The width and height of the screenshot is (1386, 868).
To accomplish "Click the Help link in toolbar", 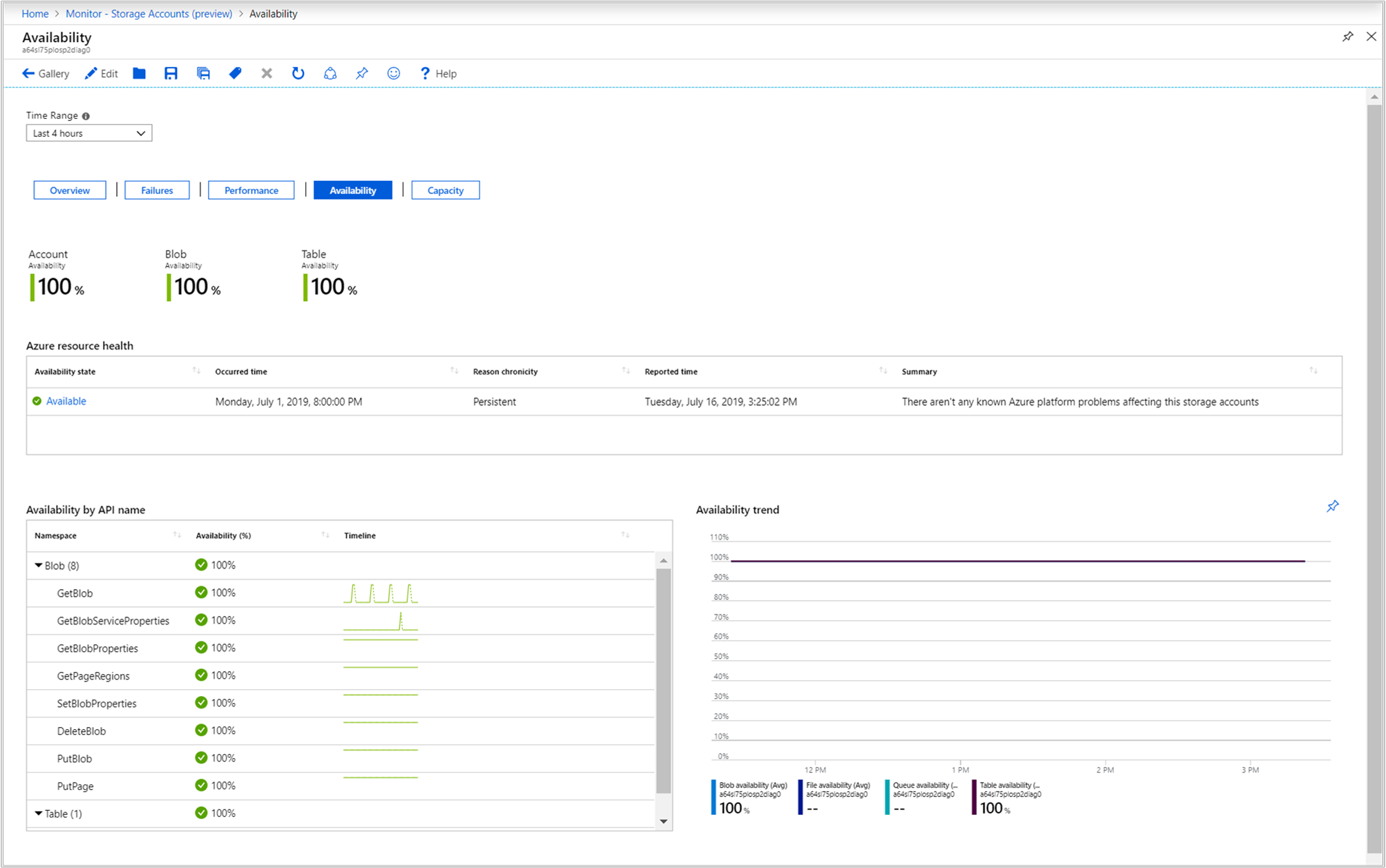I will [x=440, y=73].
